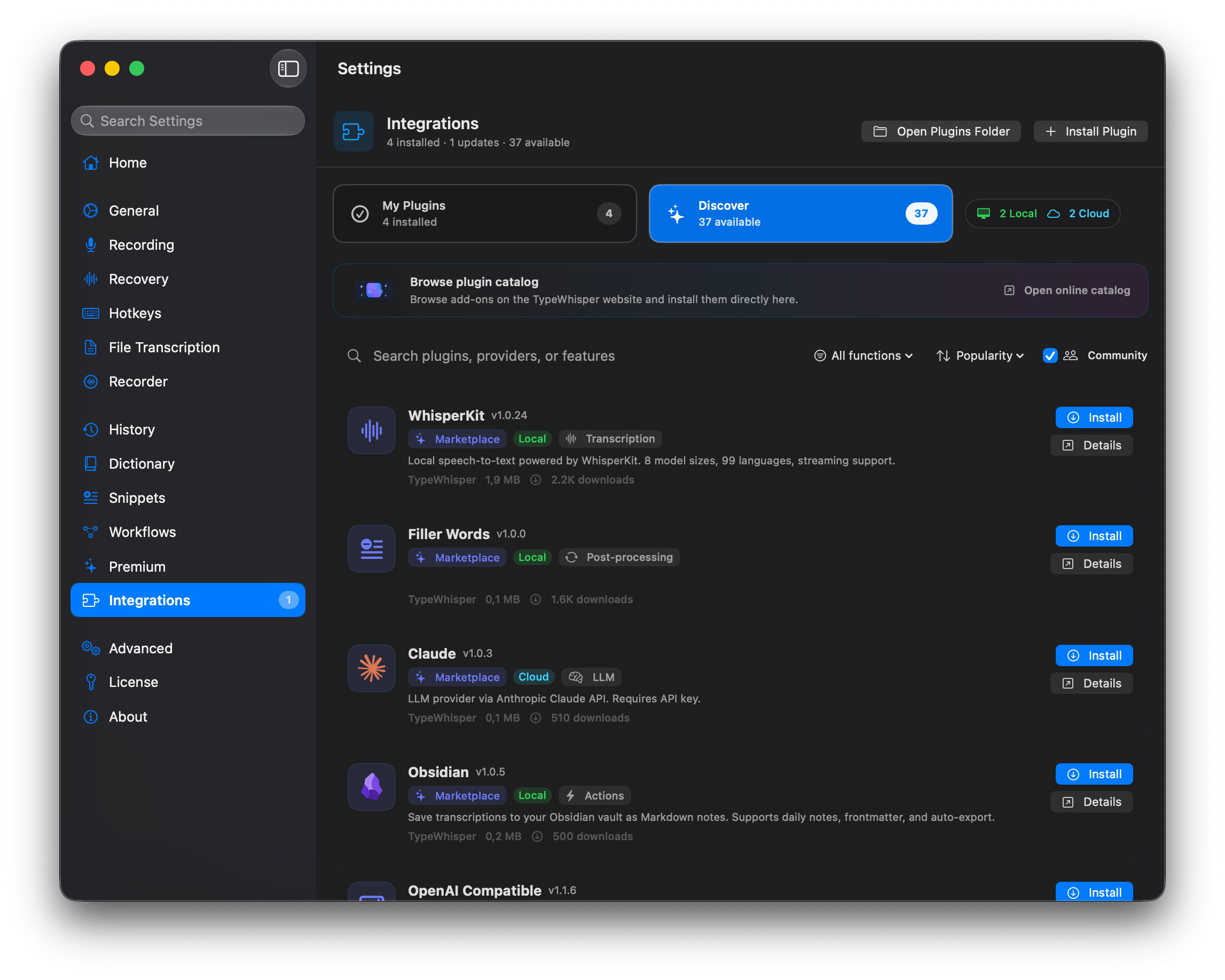Open the Integrations settings section
1225x980 pixels.
[x=187, y=600]
